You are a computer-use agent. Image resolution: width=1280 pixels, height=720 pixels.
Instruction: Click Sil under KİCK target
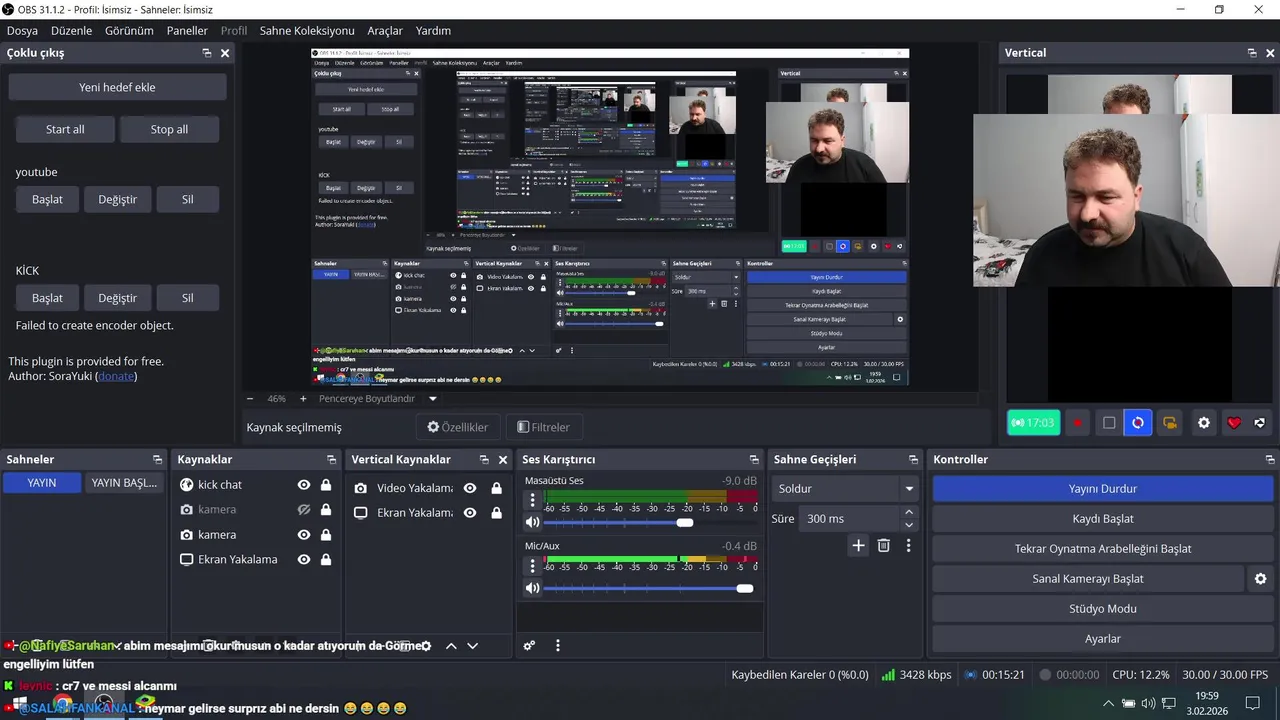coord(187,298)
